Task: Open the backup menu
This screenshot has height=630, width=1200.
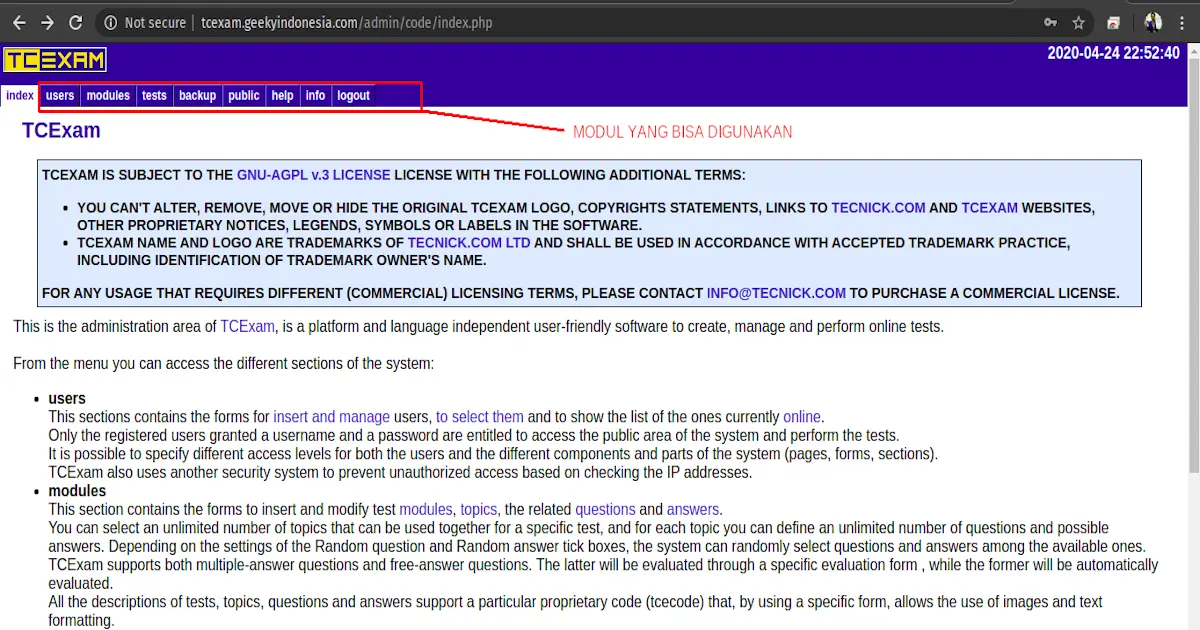Action: tap(197, 96)
